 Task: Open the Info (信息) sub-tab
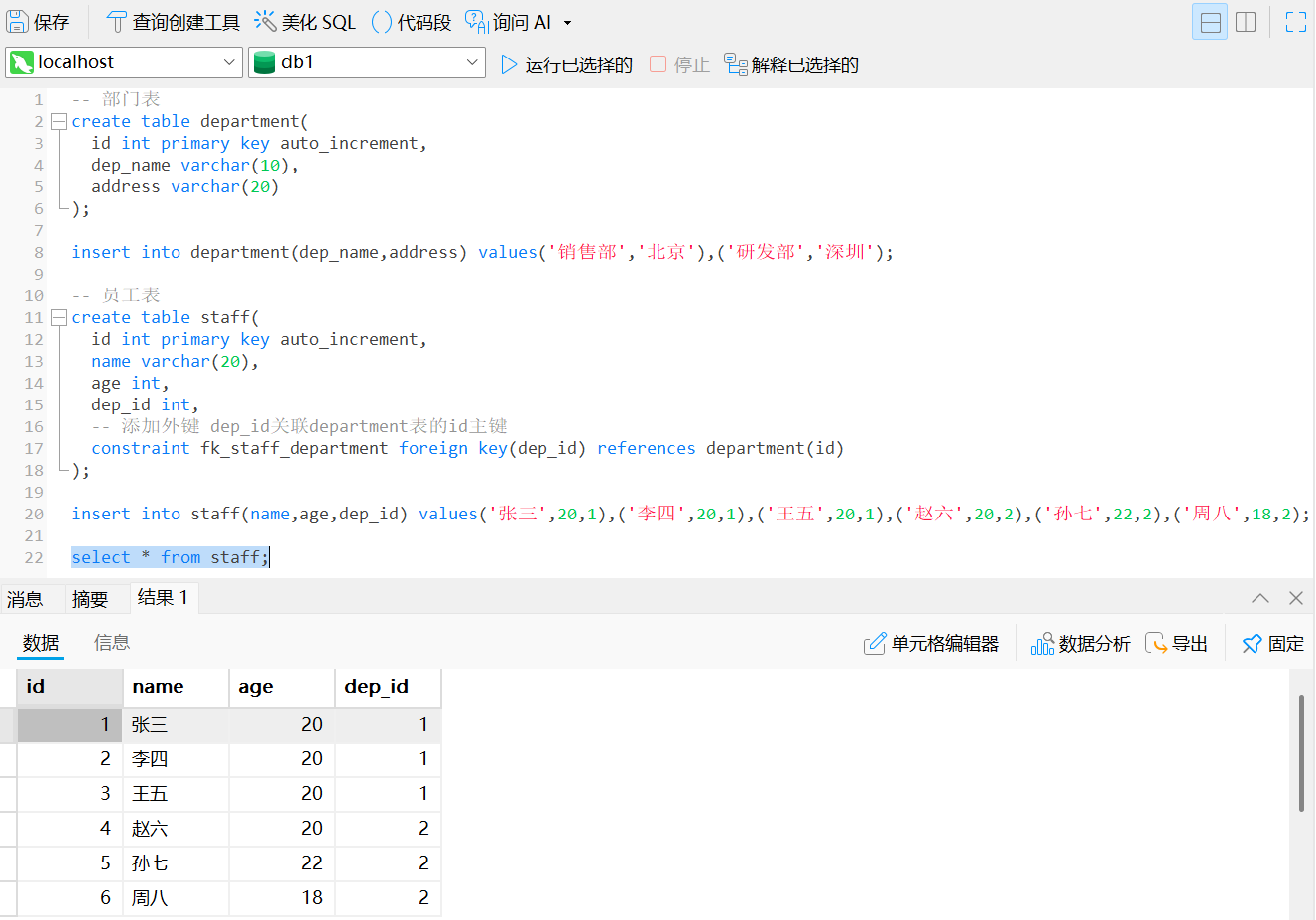click(x=112, y=643)
